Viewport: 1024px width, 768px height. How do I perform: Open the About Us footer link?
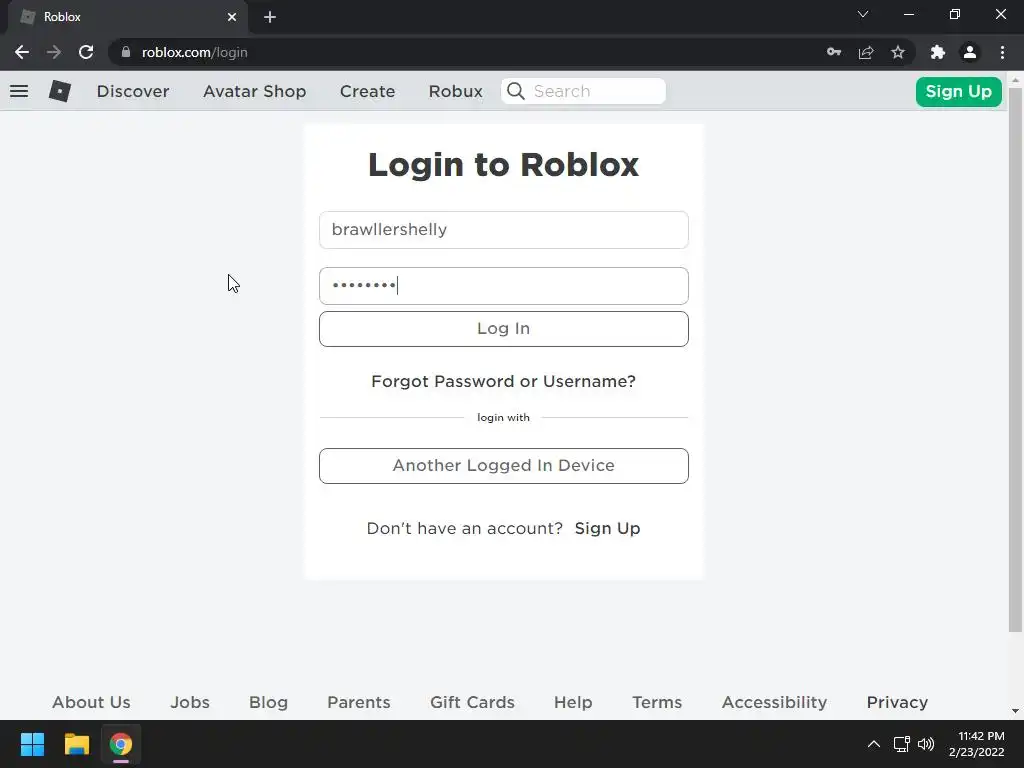[x=91, y=702]
